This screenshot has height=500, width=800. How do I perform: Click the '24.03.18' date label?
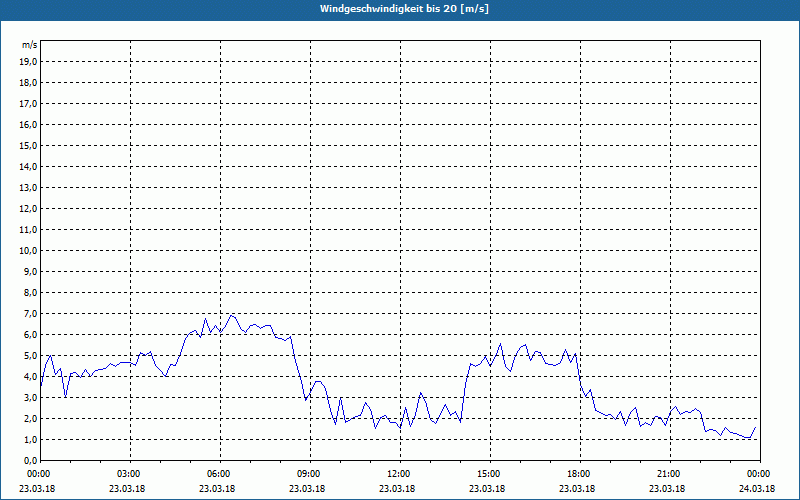tap(757, 489)
